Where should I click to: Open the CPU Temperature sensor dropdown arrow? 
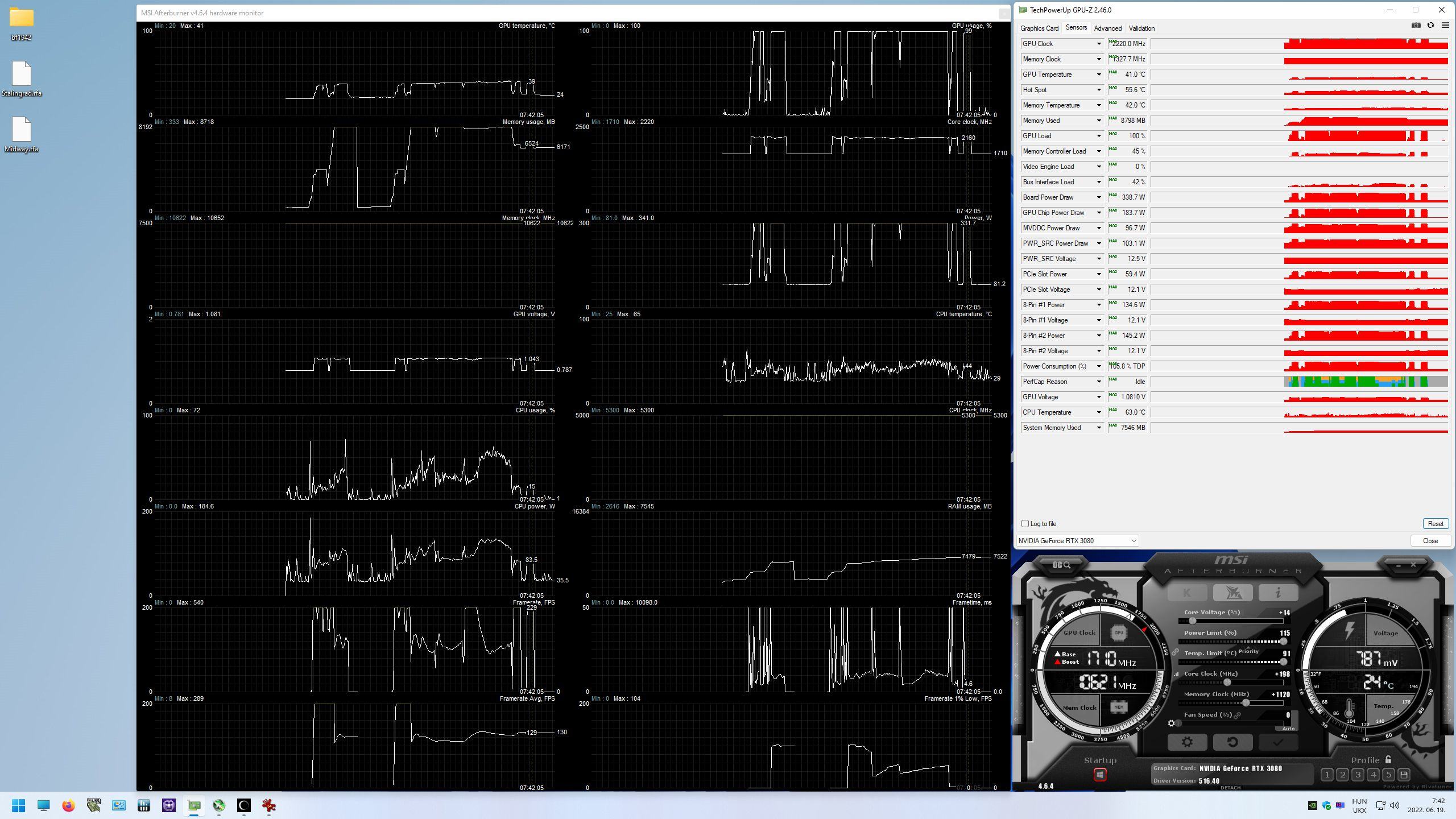click(x=1099, y=412)
